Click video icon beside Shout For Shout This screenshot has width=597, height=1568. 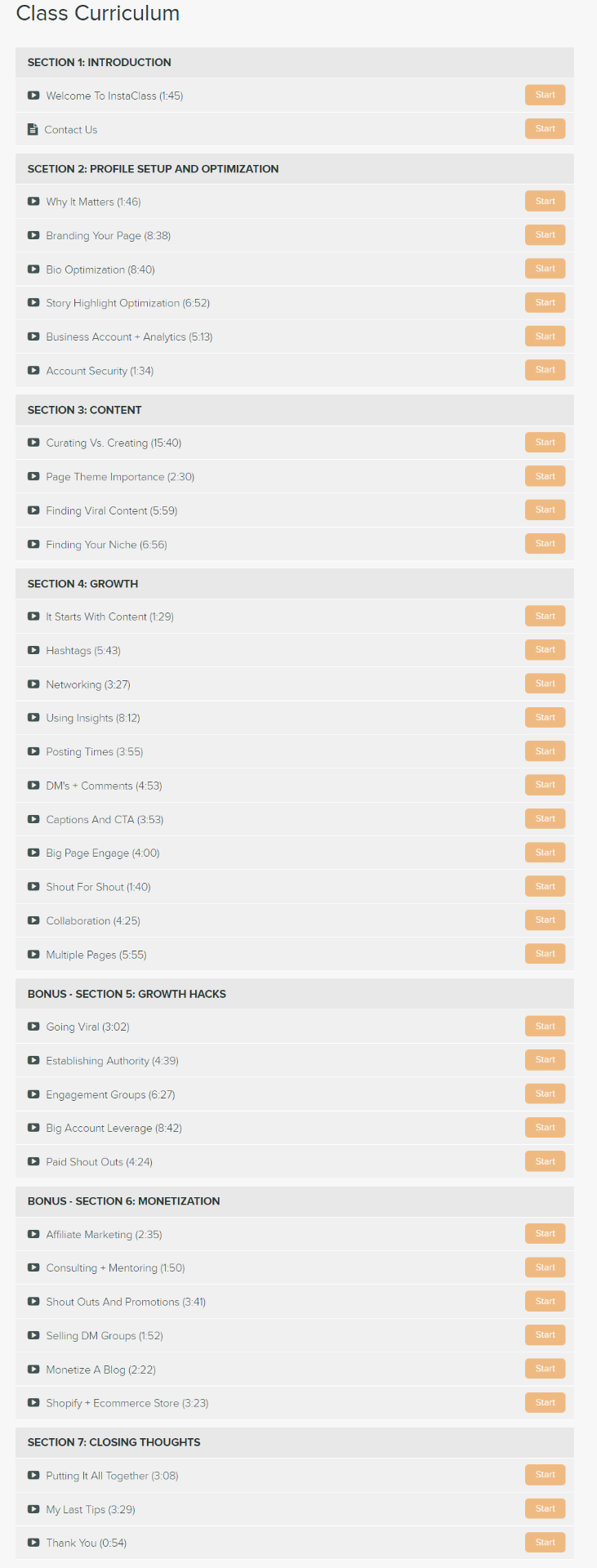(33, 886)
